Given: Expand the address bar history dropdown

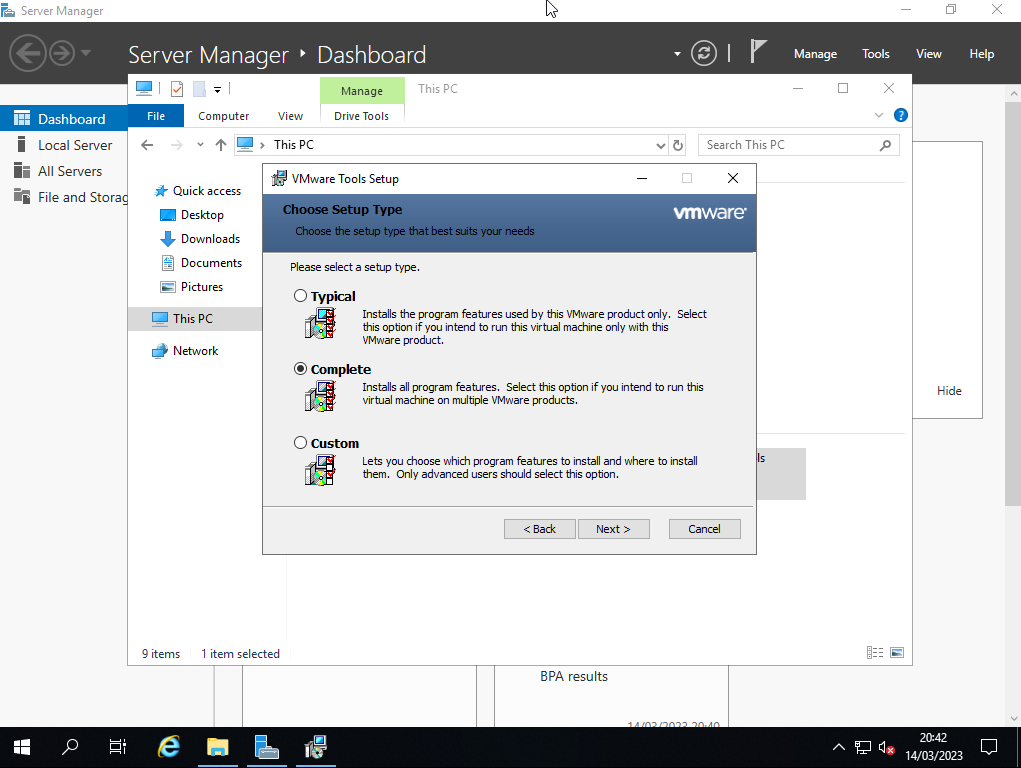Looking at the screenshot, I should [x=660, y=145].
